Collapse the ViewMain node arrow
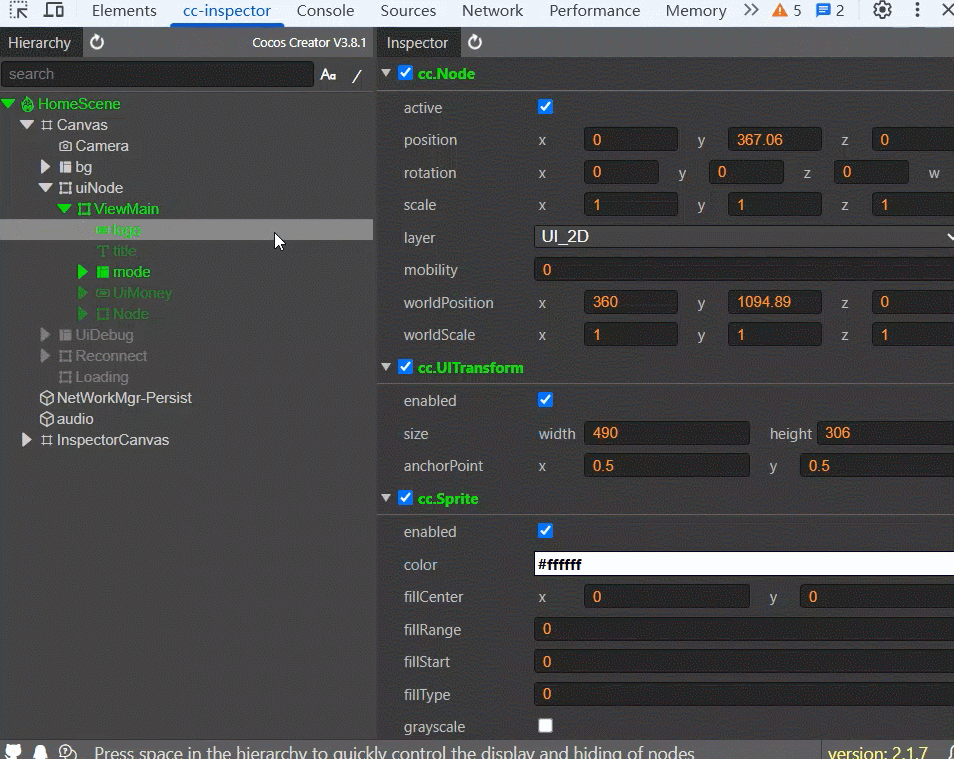 (x=64, y=209)
